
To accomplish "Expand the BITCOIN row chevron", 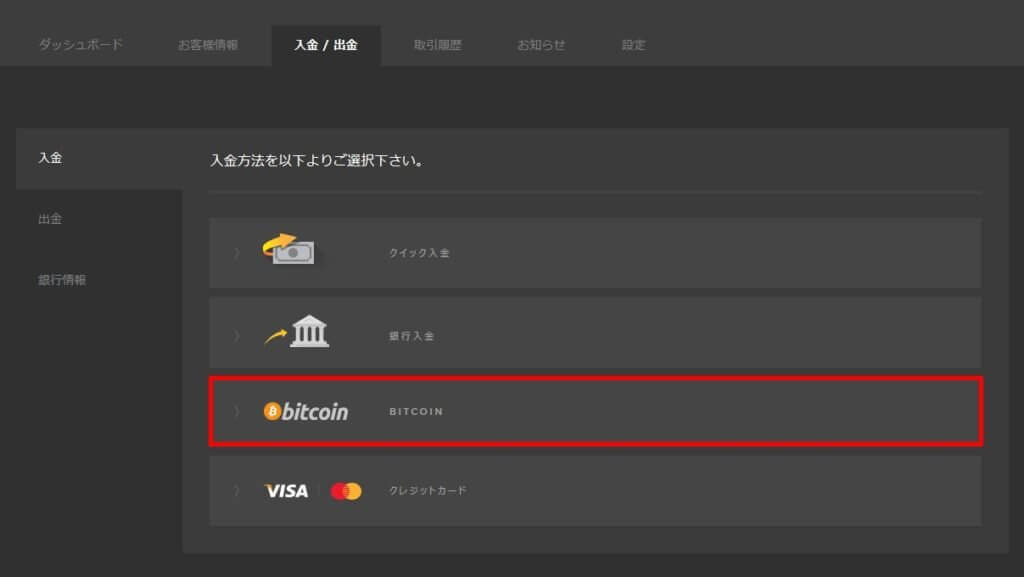I will [x=237, y=411].
